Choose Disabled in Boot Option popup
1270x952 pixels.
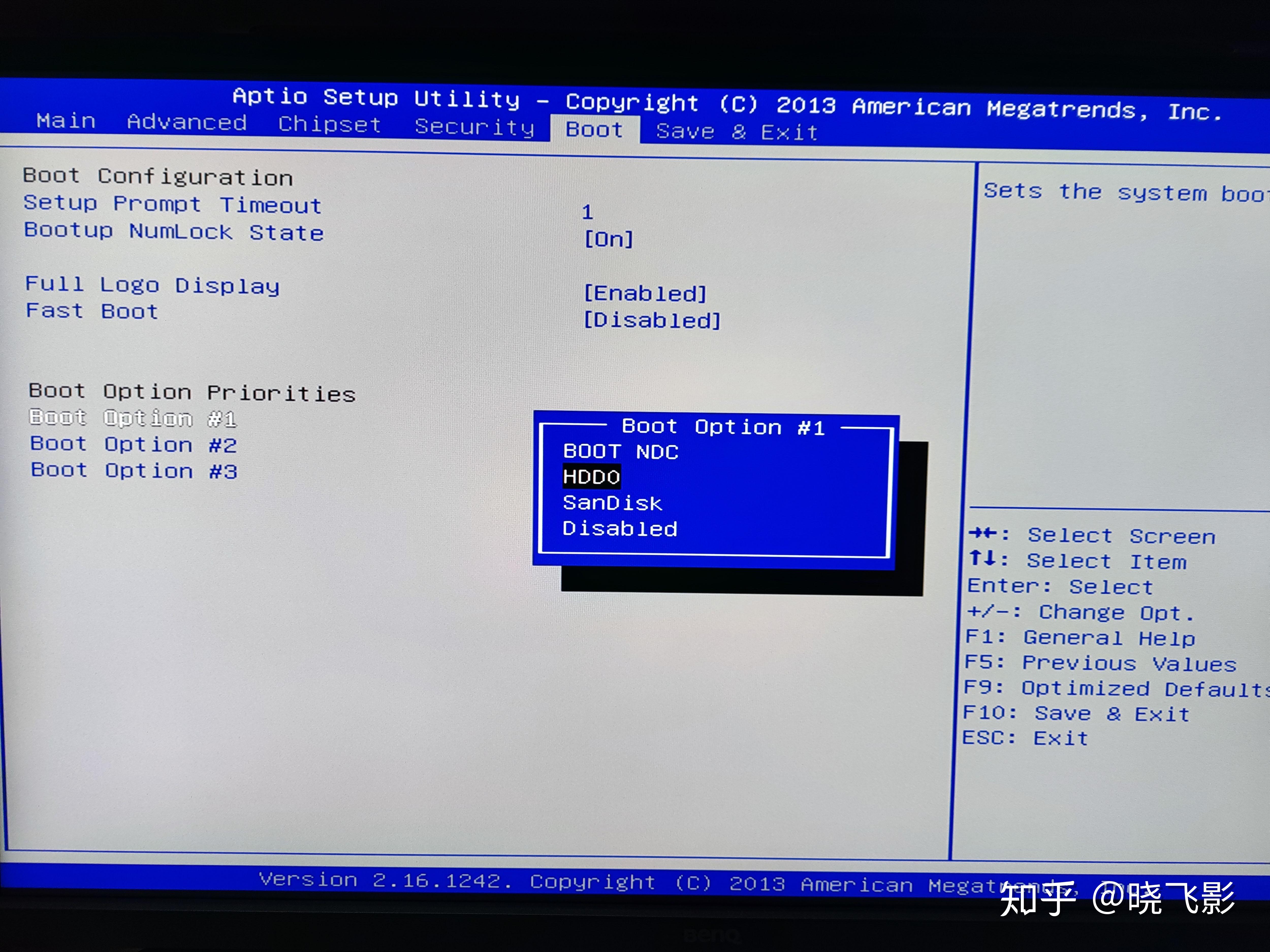tap(620, 529)
